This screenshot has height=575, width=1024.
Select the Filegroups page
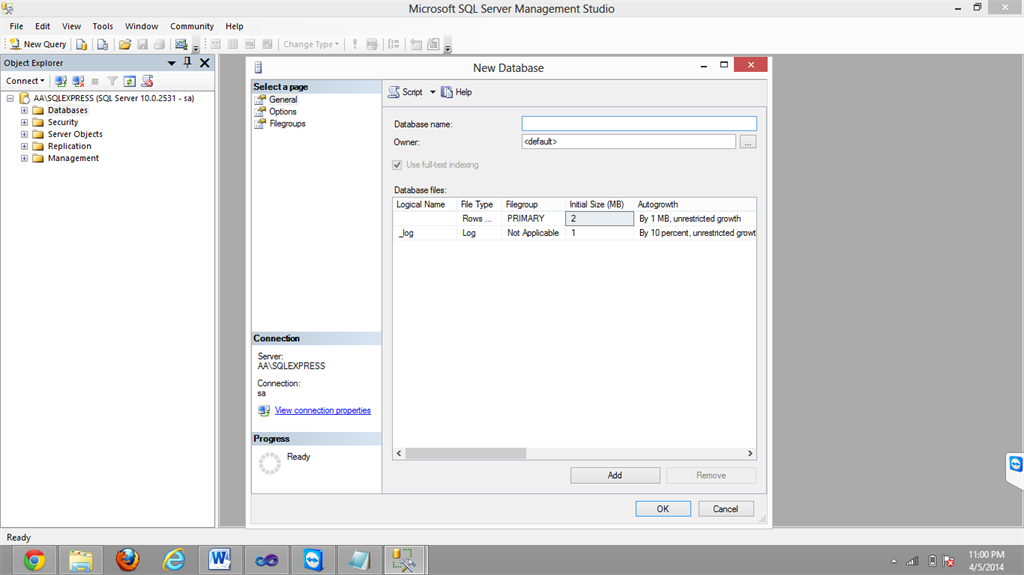[x=287, y=123]
